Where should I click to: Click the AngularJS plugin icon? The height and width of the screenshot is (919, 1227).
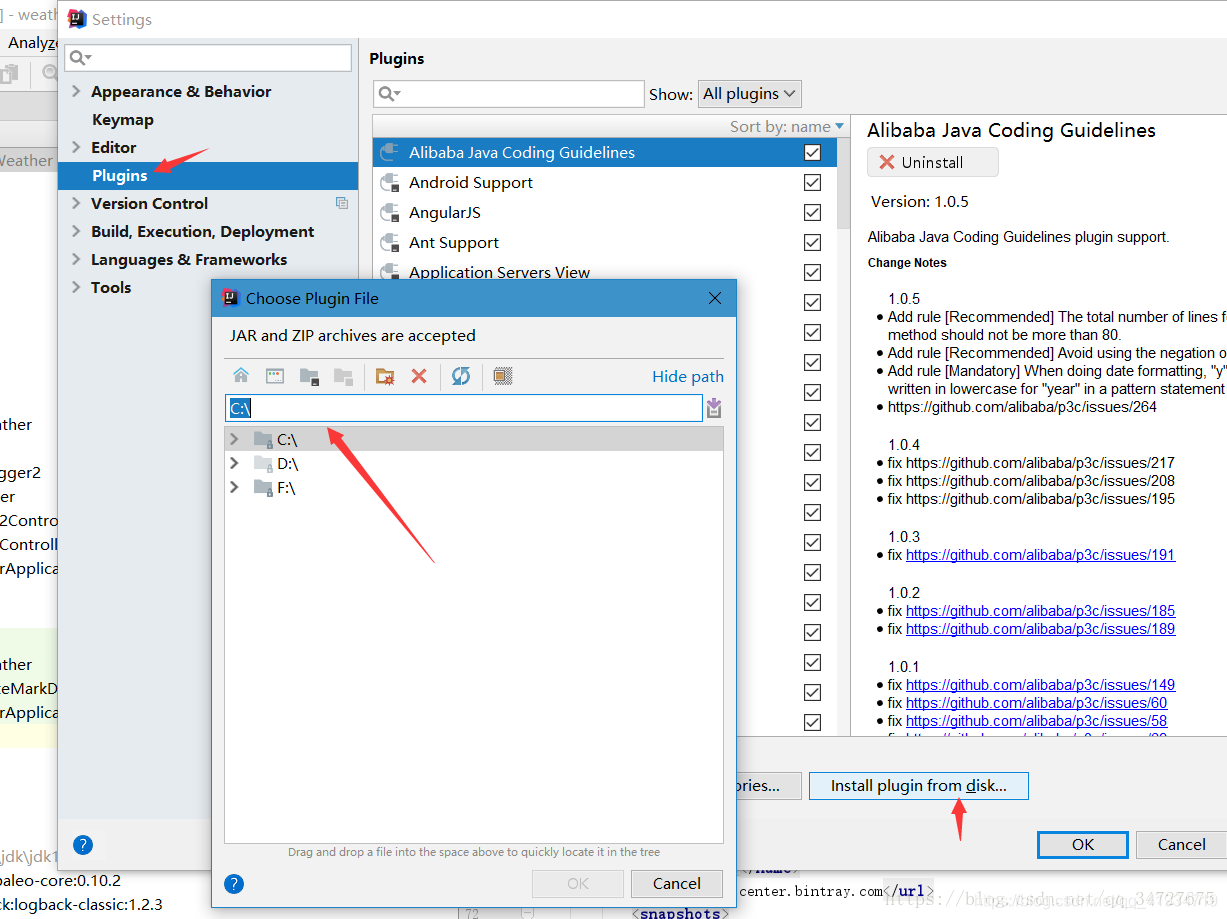390,213
